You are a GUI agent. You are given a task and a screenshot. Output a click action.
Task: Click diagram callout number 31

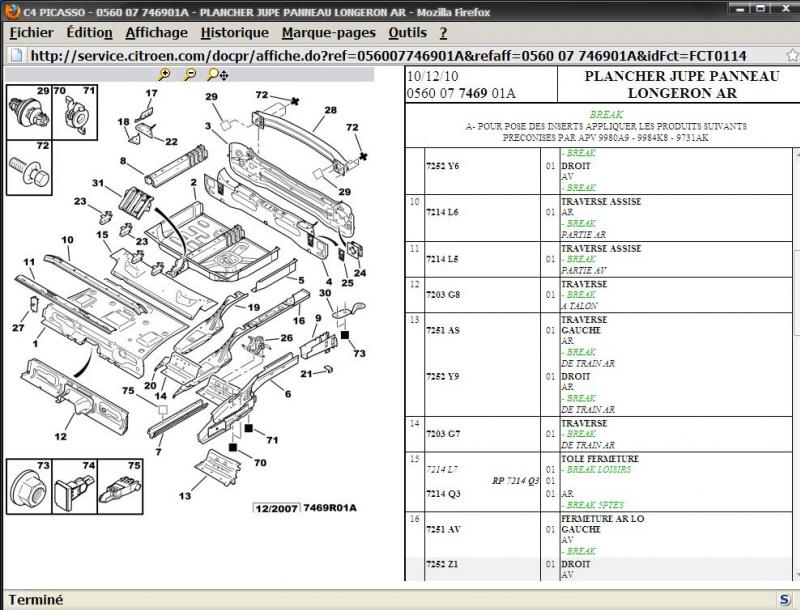pos(97,183)
